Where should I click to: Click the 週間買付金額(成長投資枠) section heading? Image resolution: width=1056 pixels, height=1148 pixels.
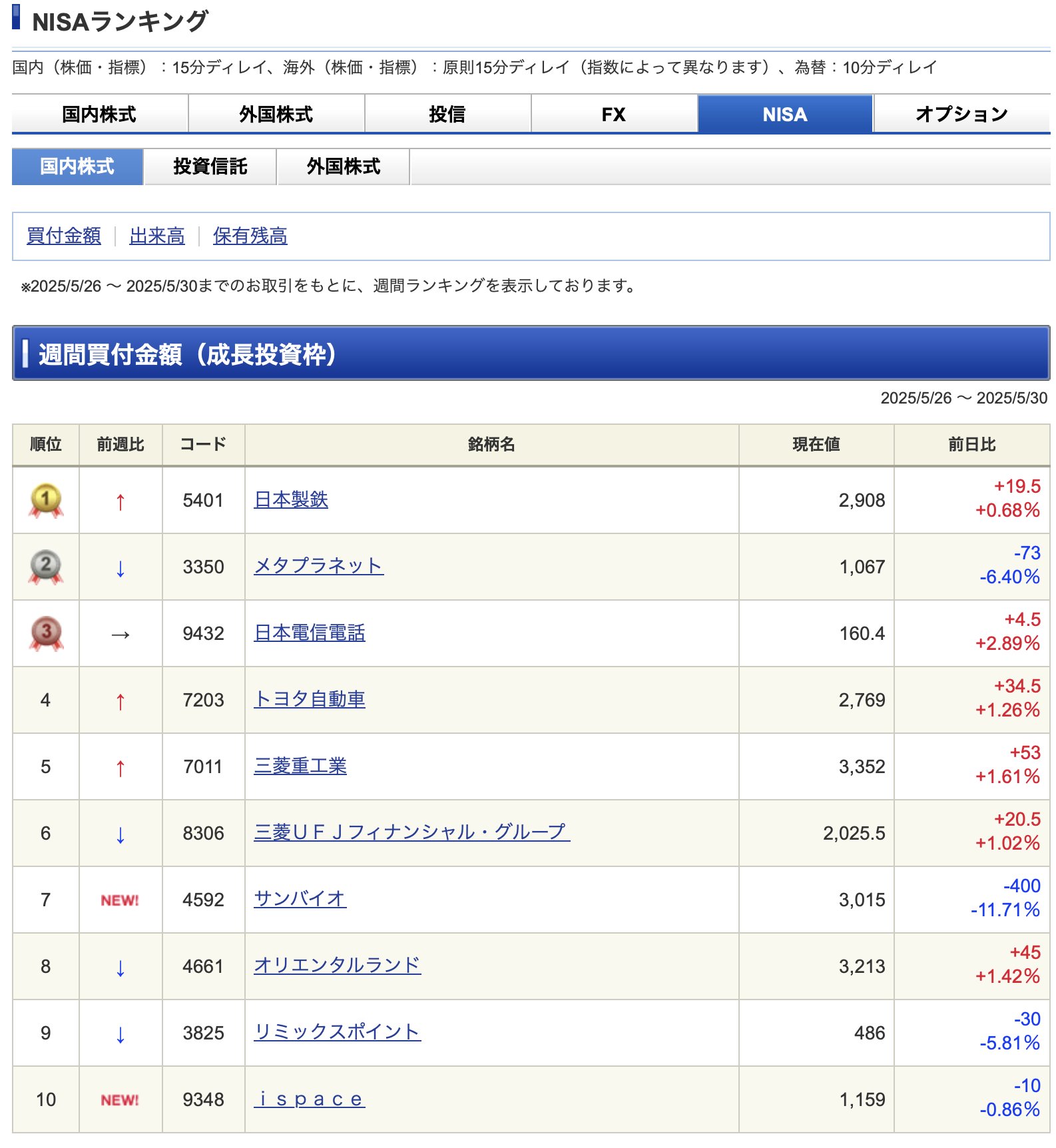tap(188, 354)
